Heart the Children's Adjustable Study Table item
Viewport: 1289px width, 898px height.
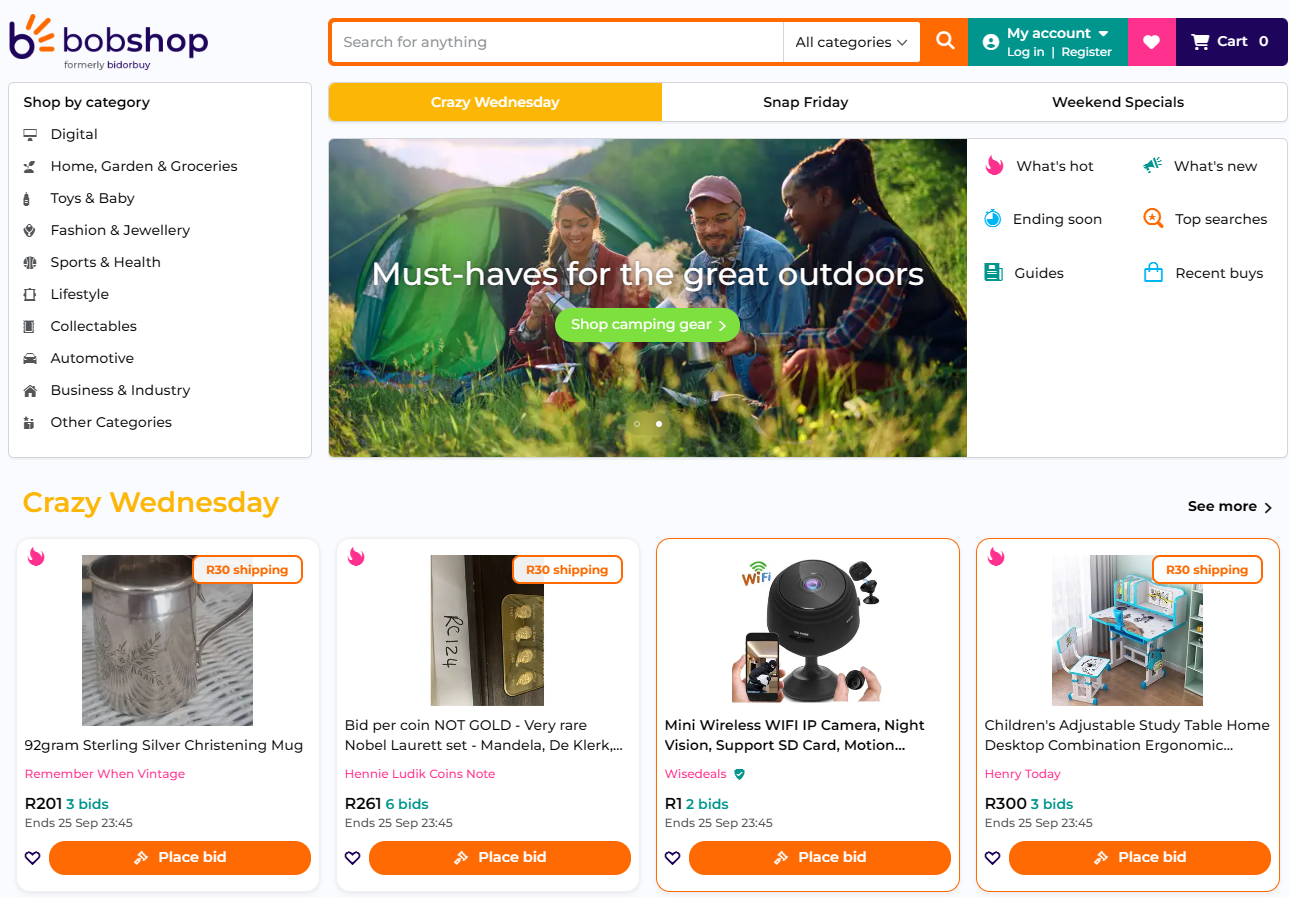[x=993, y=858]
